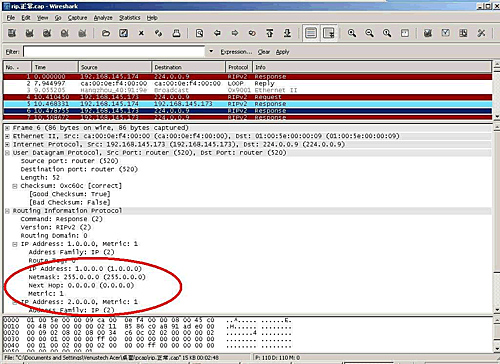
Task: Sort by the Protocol column header
Action: [x=239, y=67]
